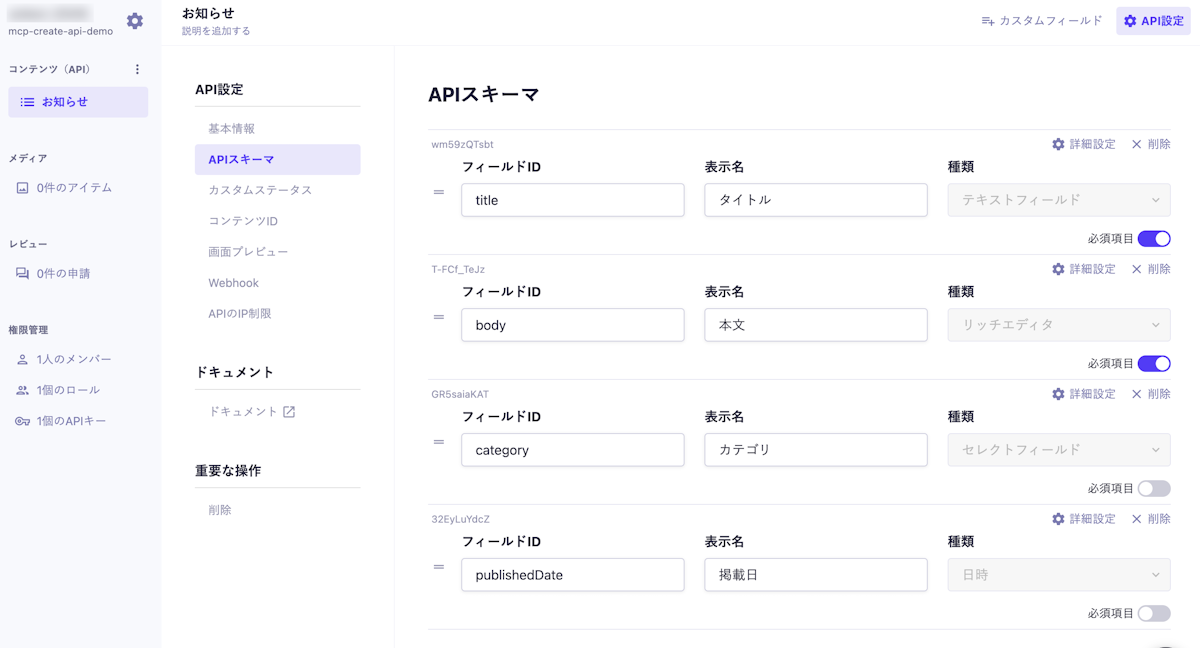Click 詳細設定 gear for the body field

pos(1058,269)
